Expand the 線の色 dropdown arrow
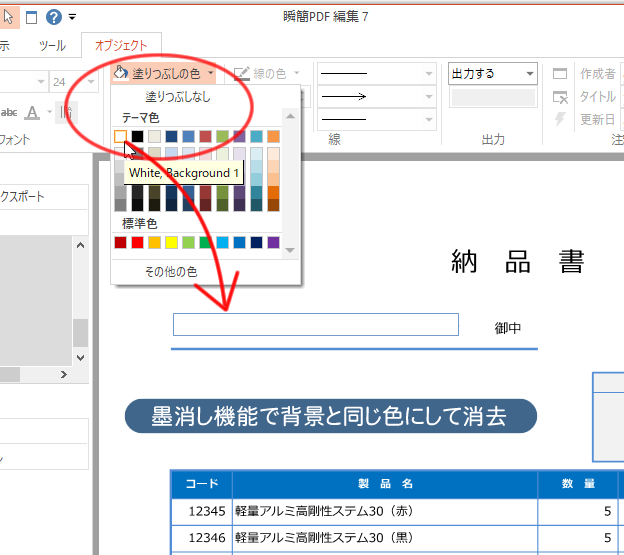The width and height of the screenshot is (624, 555). click(296, 73)
